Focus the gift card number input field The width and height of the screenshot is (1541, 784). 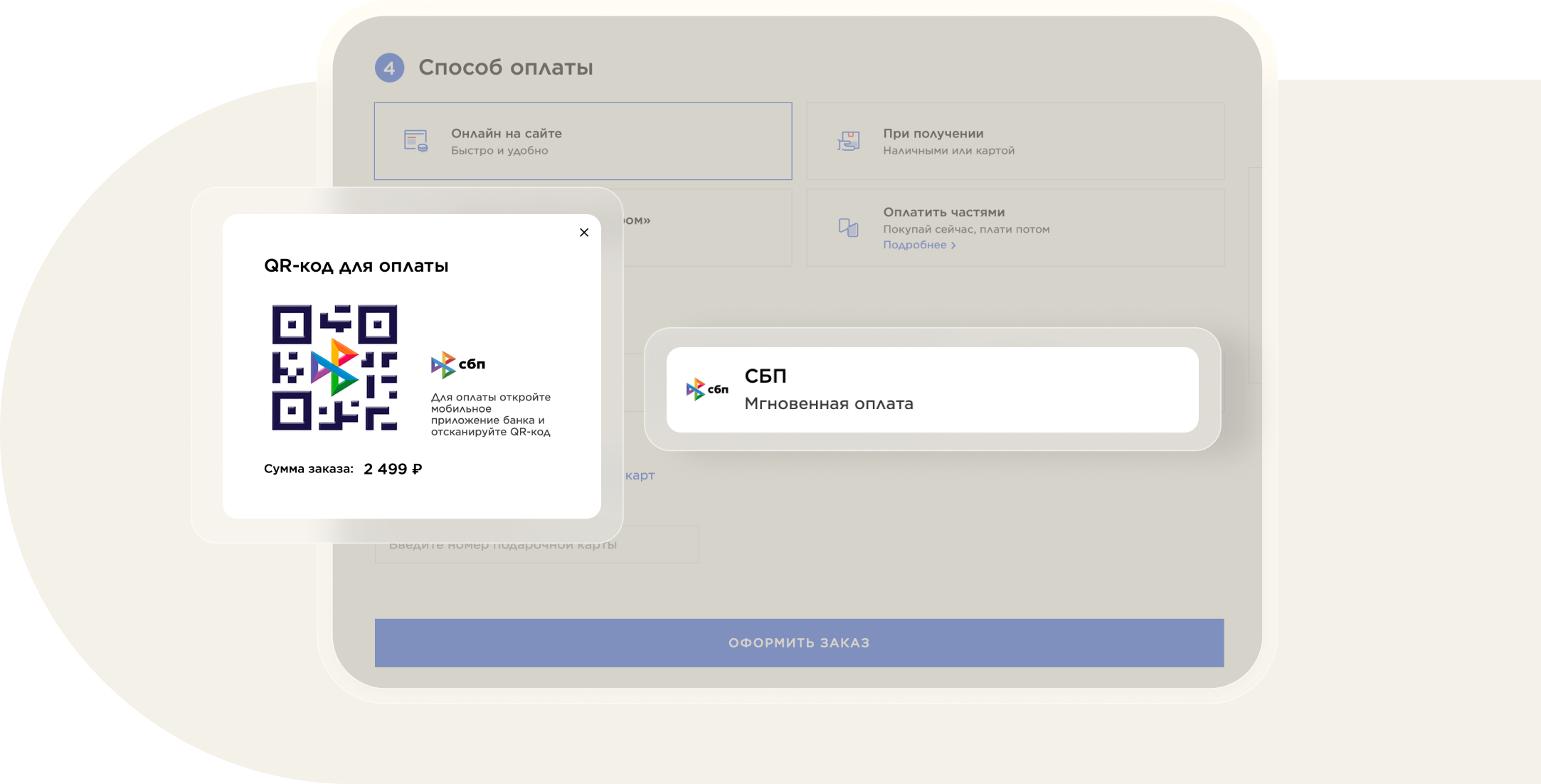536,545
